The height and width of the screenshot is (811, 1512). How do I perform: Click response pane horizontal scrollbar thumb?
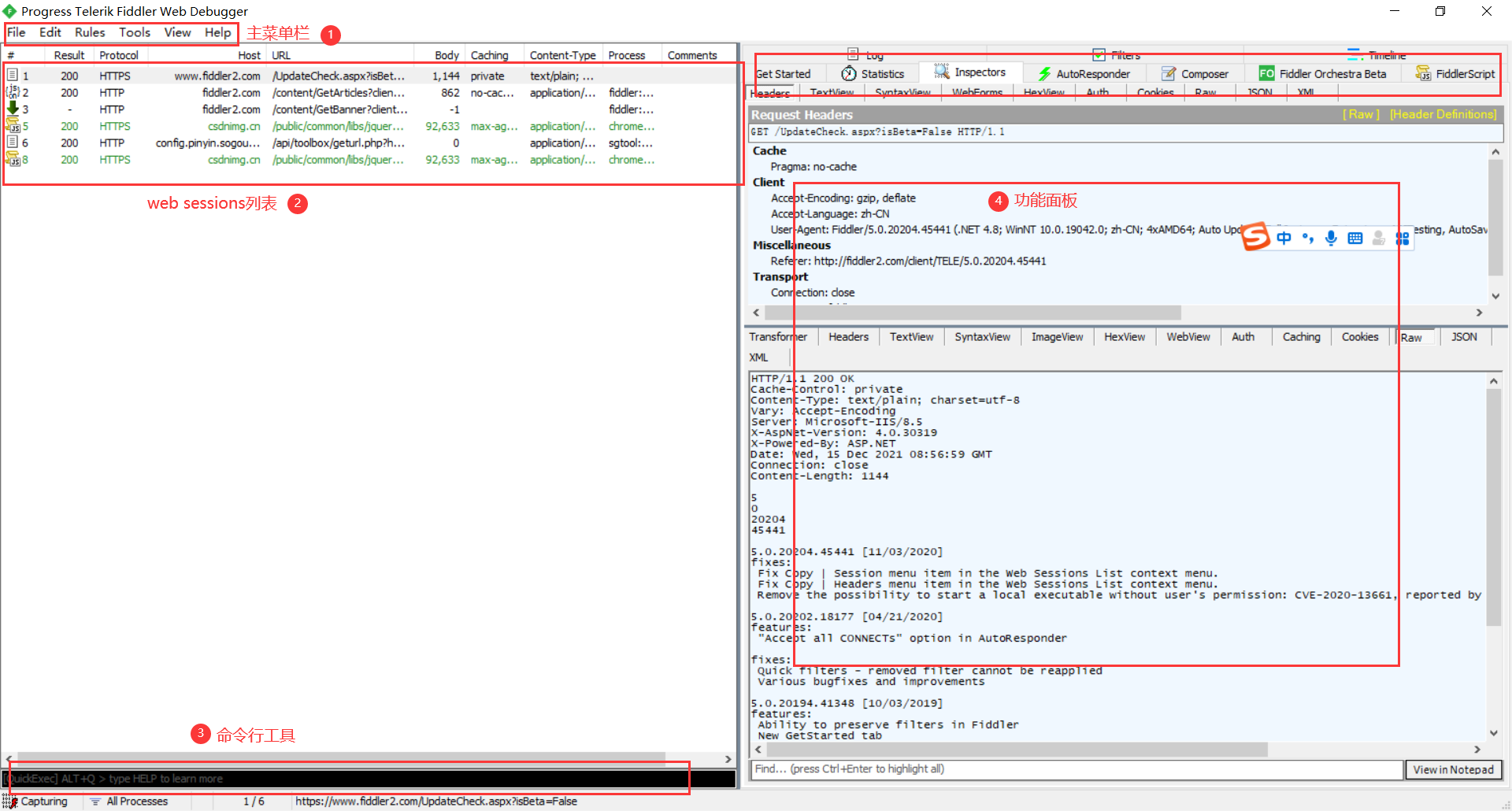click(1016, 749)
